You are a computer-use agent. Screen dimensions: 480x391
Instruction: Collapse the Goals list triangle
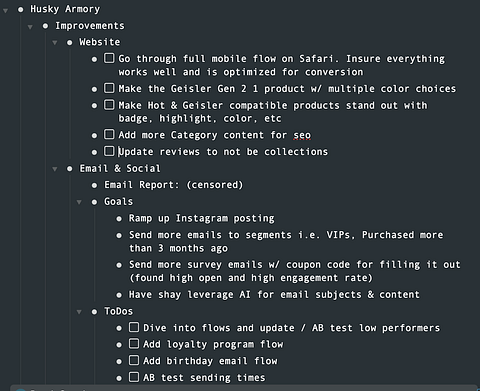point(79,202)
